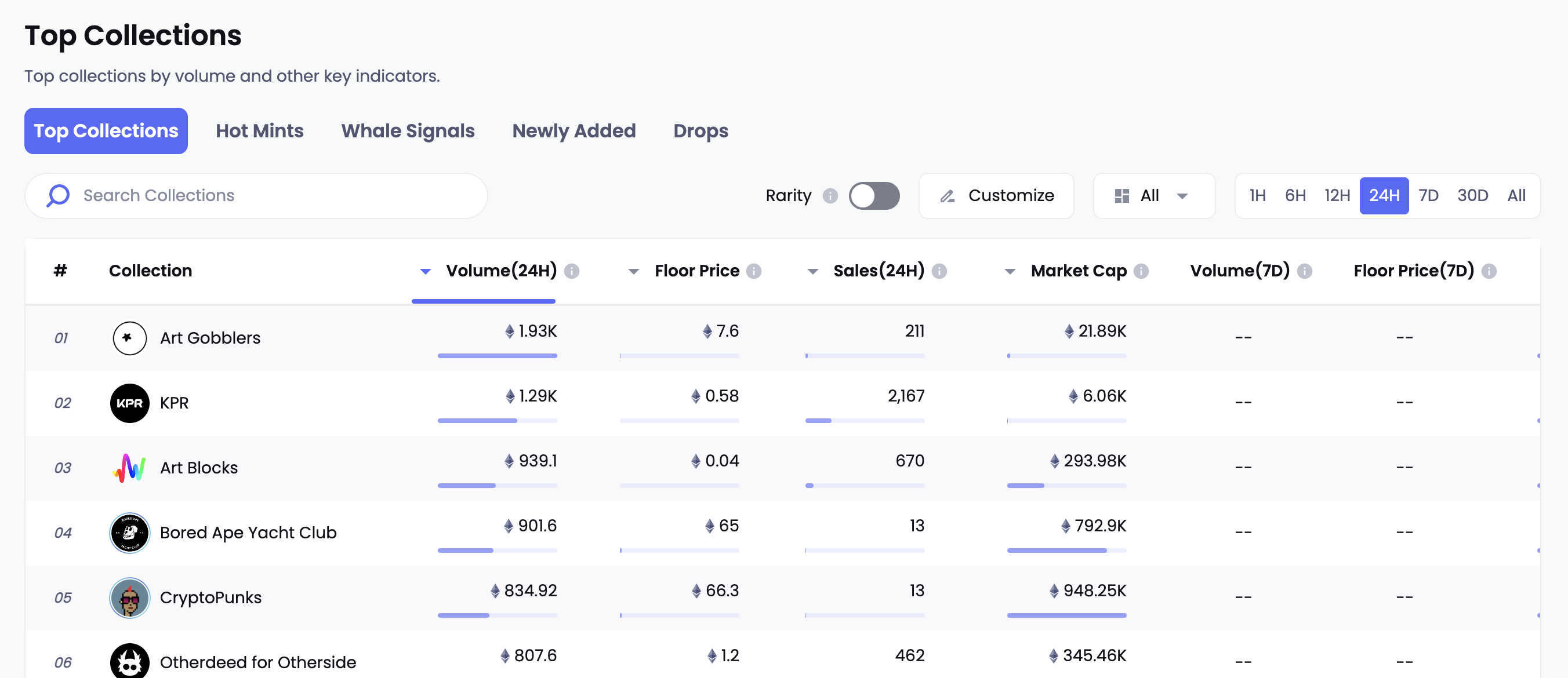This screenshot has width=1568, height=678.
Task: Click the Customize button
Action: click(x=996, y=196)
